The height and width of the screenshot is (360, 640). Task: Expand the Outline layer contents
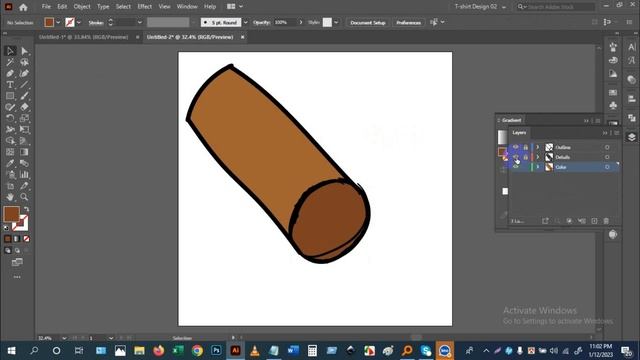tap(538, 147)
